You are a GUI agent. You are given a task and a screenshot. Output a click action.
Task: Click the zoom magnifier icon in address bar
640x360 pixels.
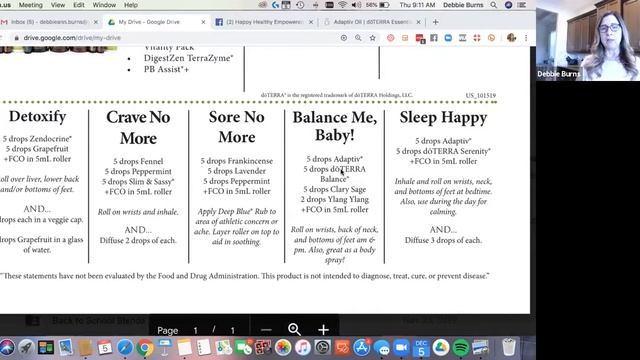358,38
